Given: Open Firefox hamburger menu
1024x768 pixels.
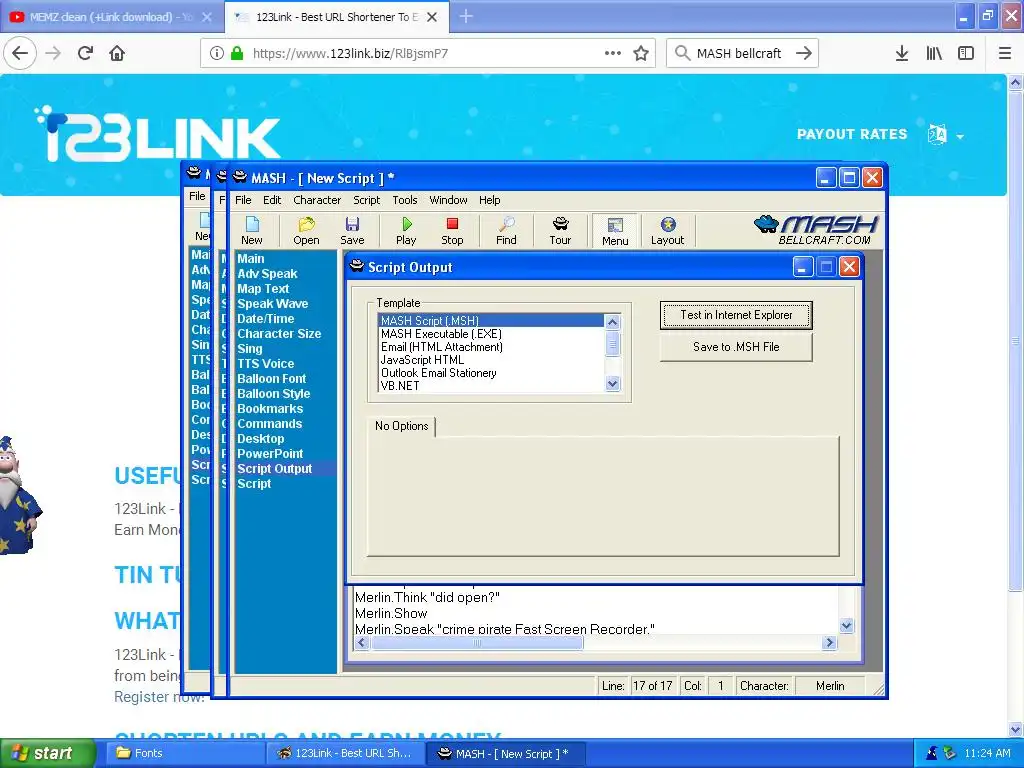Looking at the screenshot, I should pyautogui.click(x=1004, y=53).
